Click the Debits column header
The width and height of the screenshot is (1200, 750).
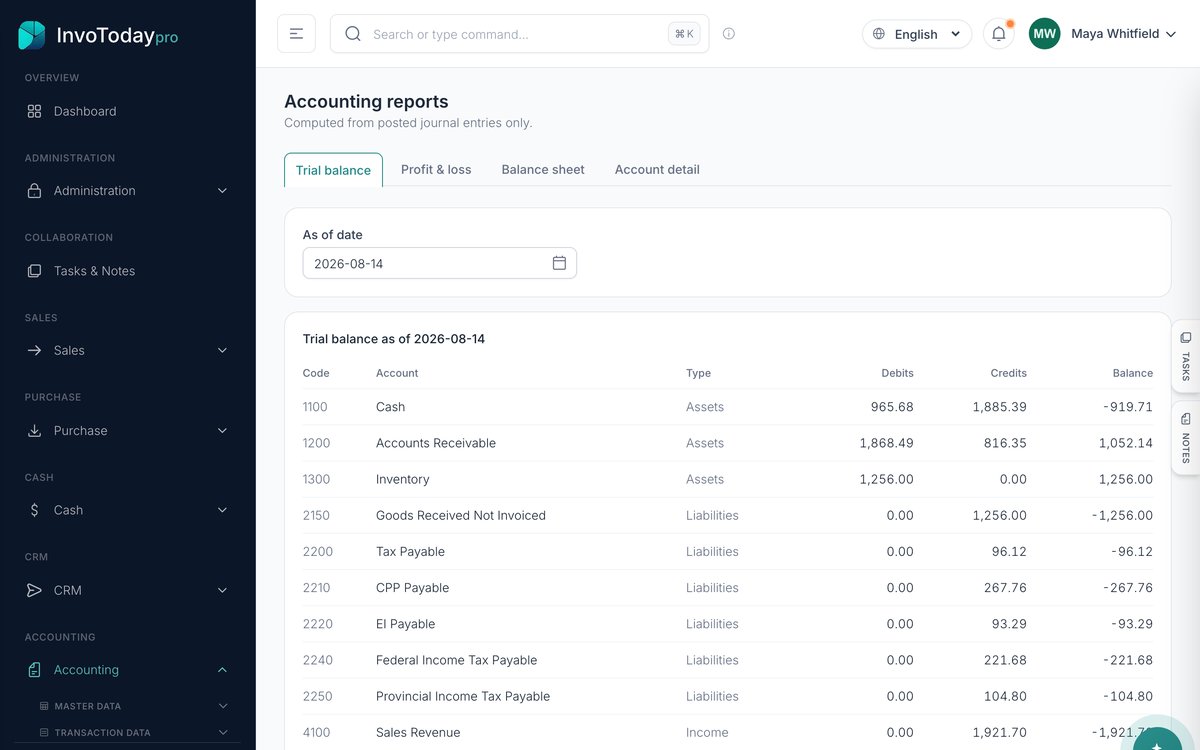pyautogui.click(x=897, y=373)
